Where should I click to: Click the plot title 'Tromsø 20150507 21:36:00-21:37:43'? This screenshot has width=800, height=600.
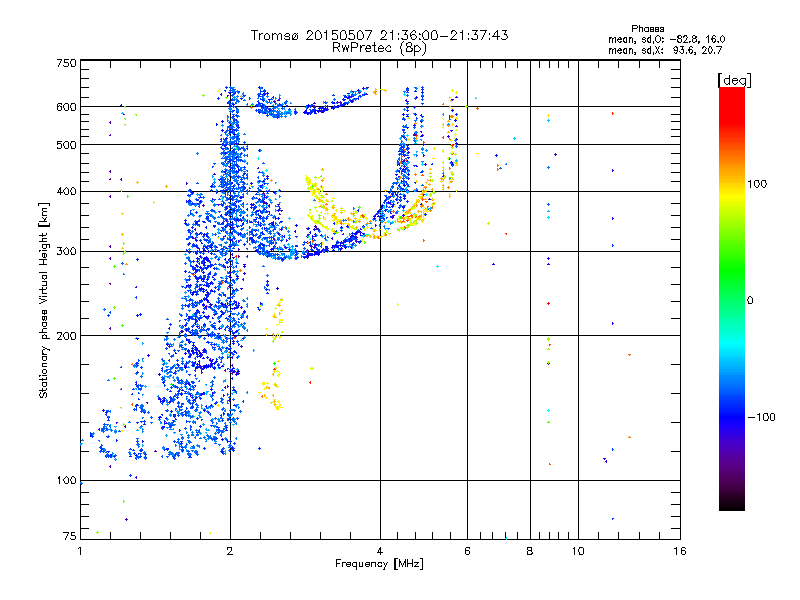[379, 35]
